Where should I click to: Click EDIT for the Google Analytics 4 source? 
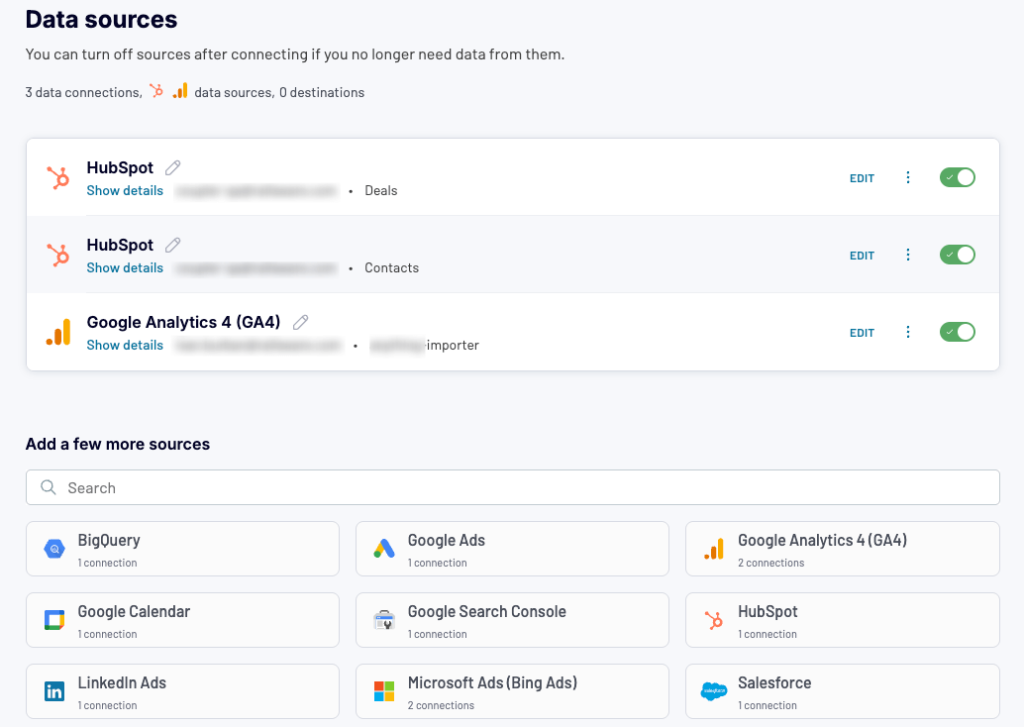(x=861, y=332)
